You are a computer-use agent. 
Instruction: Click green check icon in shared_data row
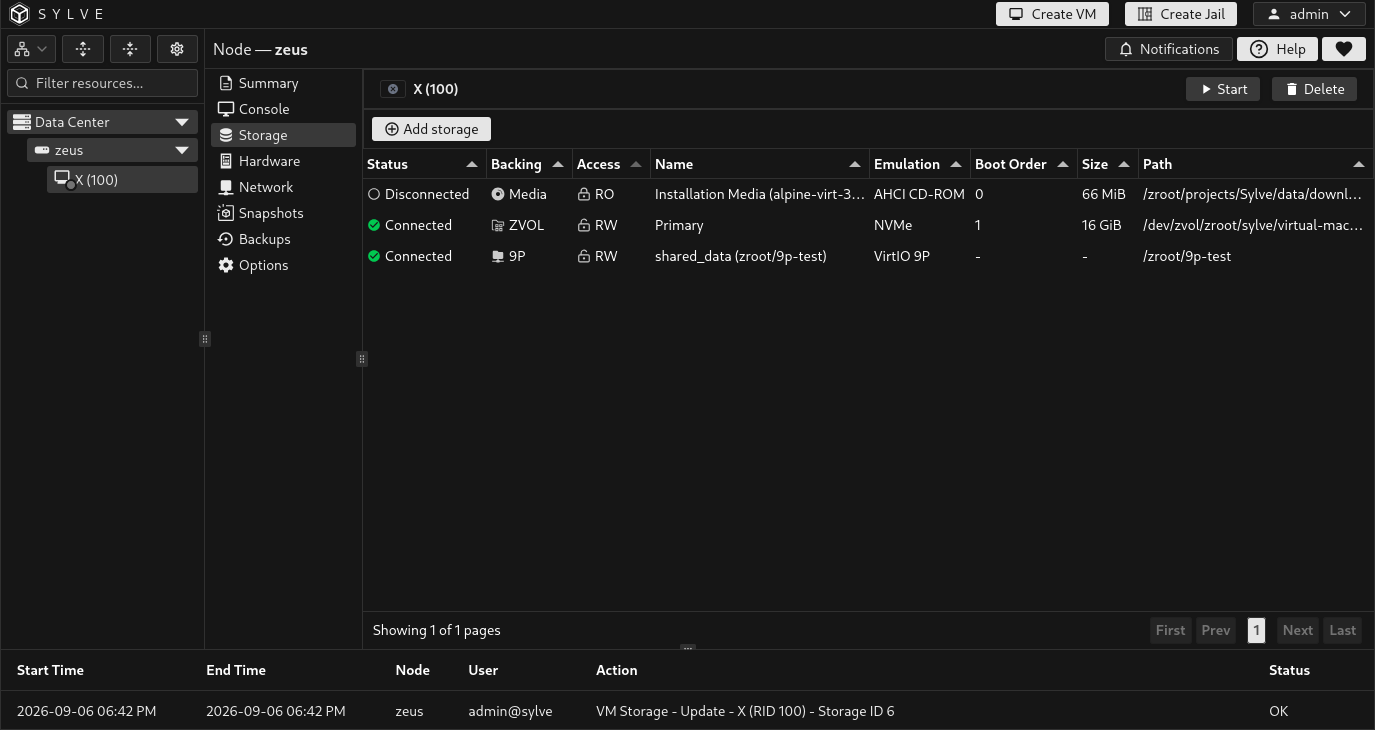point(374,257)
